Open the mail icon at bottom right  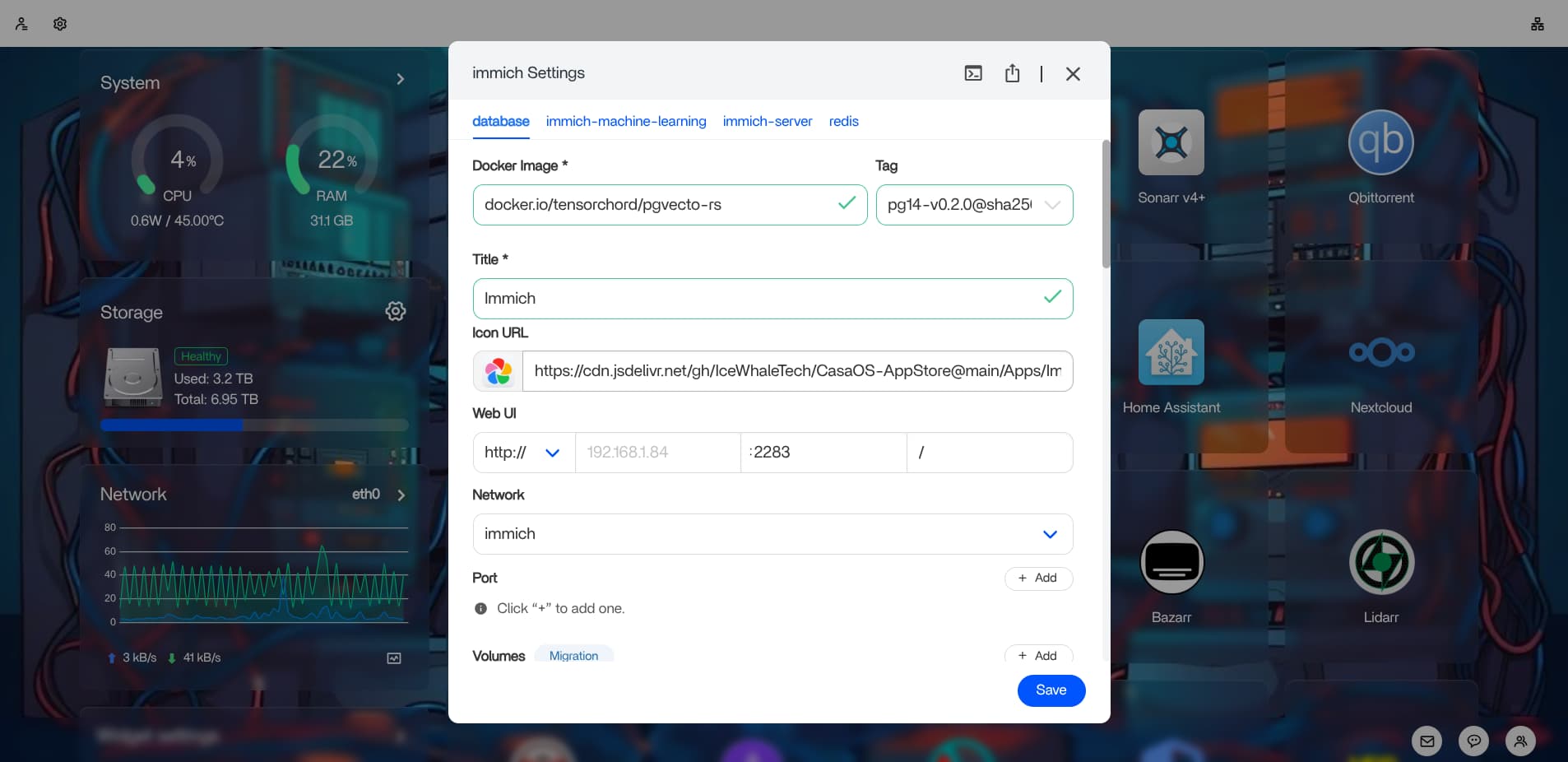point(1427,741)
